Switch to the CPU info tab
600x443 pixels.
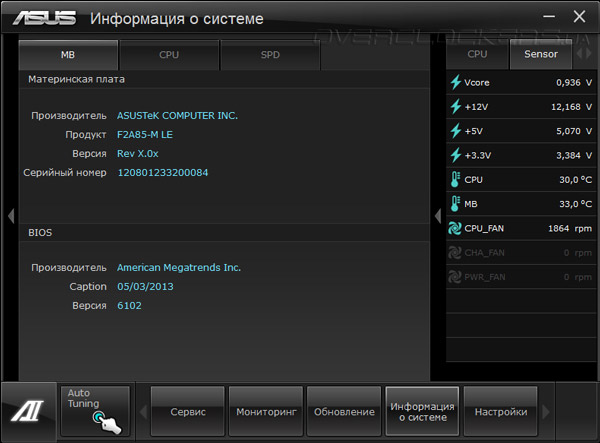point(169,55)
